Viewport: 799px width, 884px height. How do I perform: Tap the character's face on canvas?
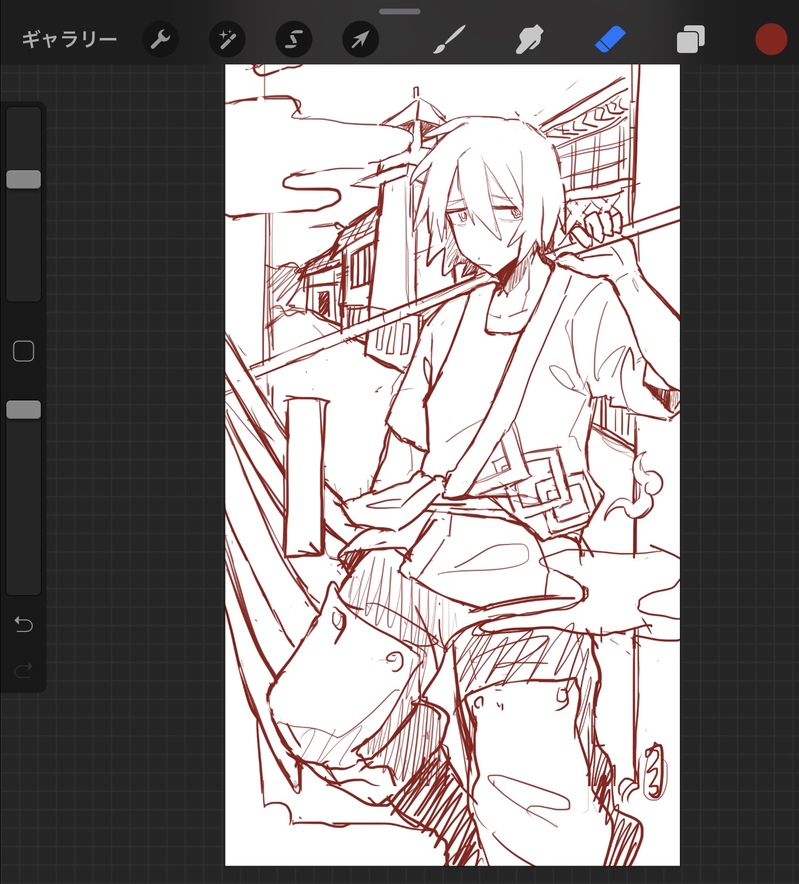click(x=488, y=226)
